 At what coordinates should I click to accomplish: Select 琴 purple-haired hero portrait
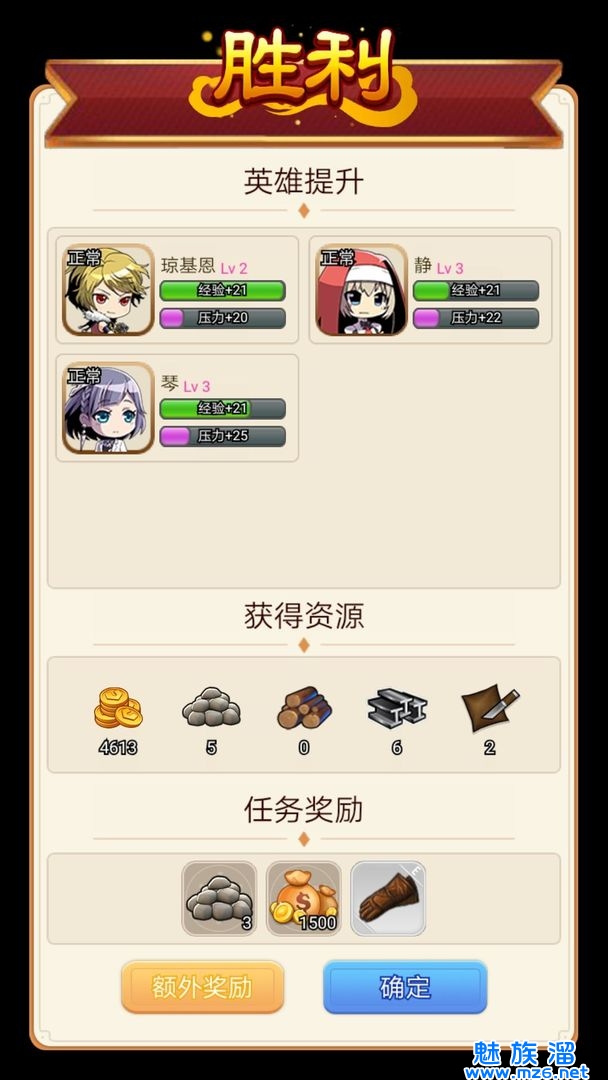point(108,407)
